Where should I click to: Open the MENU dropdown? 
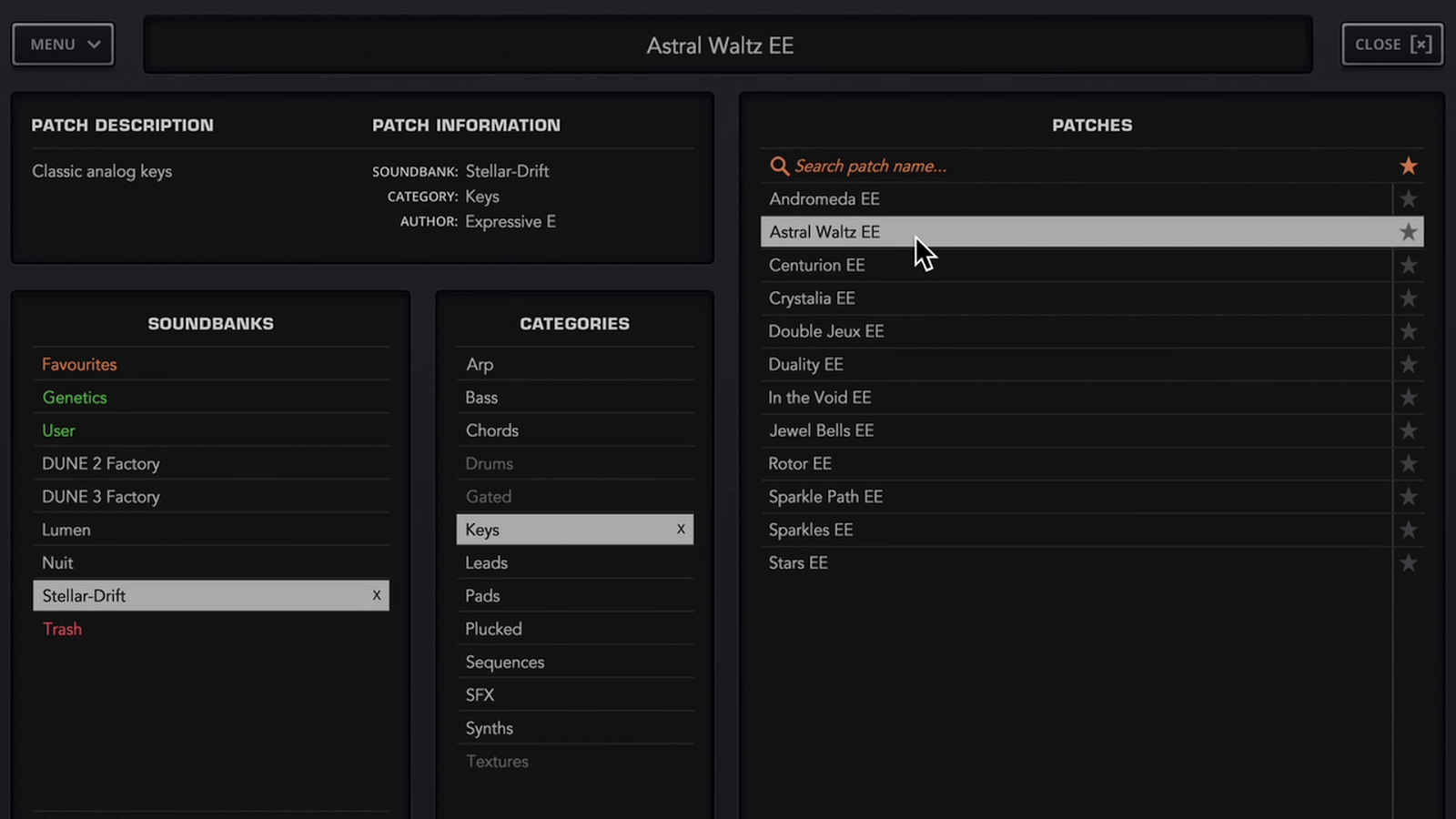(x=63, y=45)
